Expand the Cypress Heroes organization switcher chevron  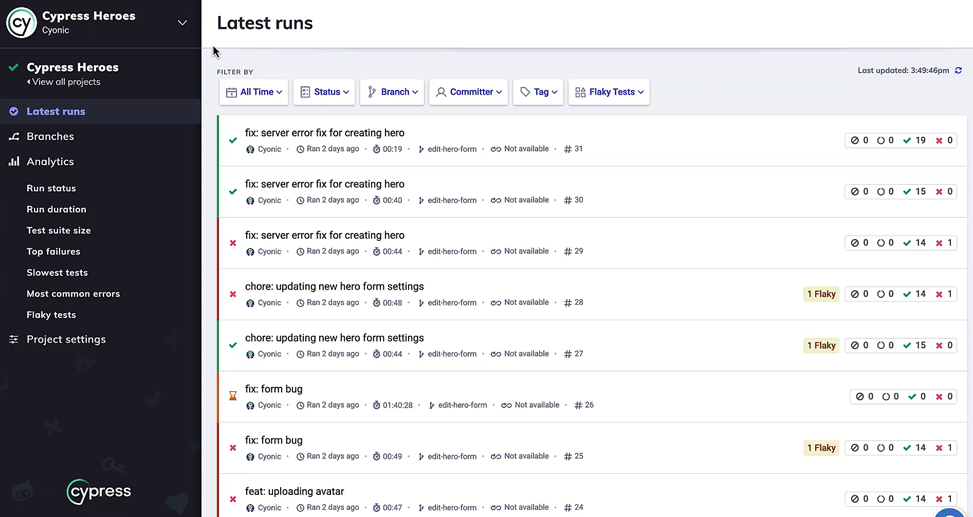pos(182,22)
